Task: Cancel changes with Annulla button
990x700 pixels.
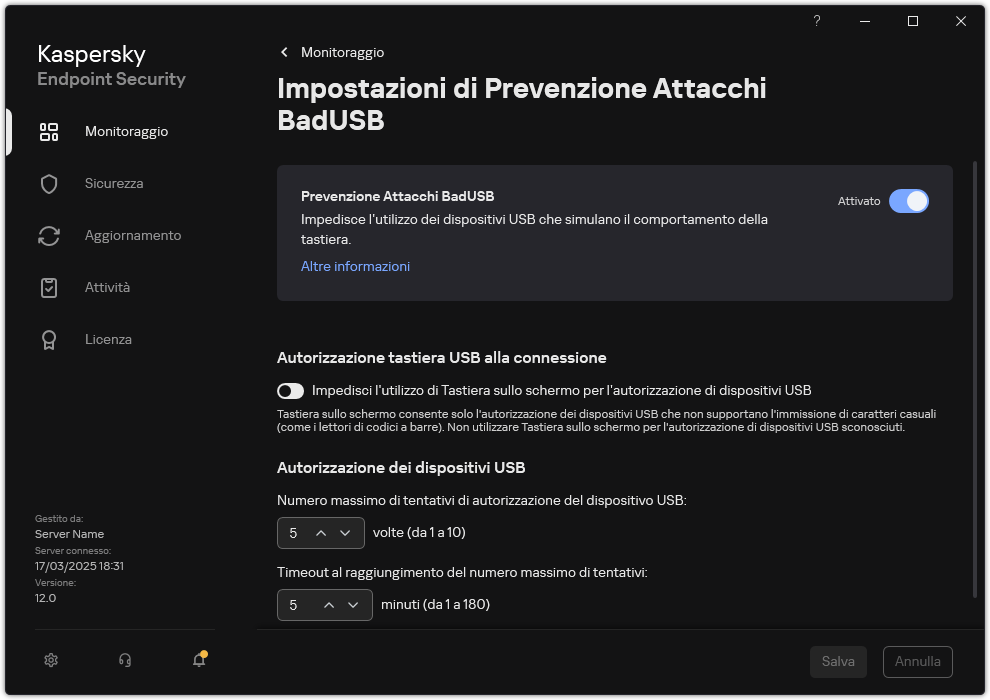Action: [x=917, y=661]
